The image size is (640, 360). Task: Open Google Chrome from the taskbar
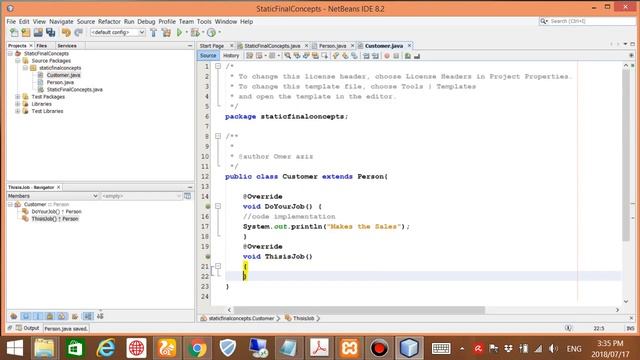click(x=197, y=348)
